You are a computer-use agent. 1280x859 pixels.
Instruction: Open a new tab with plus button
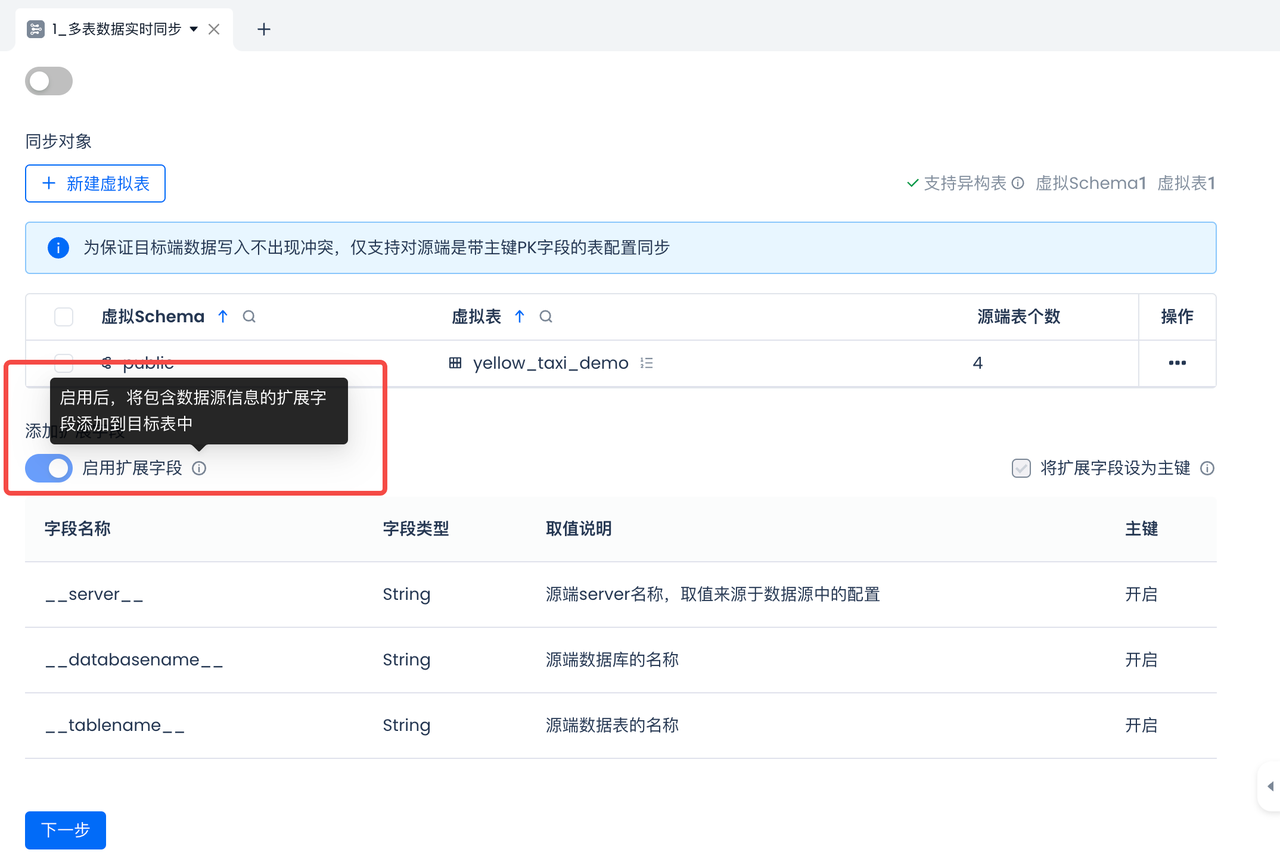point(264,29)
